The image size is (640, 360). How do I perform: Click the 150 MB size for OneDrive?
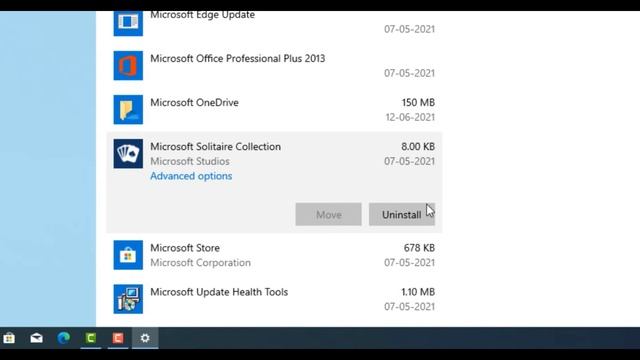coord(418,102)
